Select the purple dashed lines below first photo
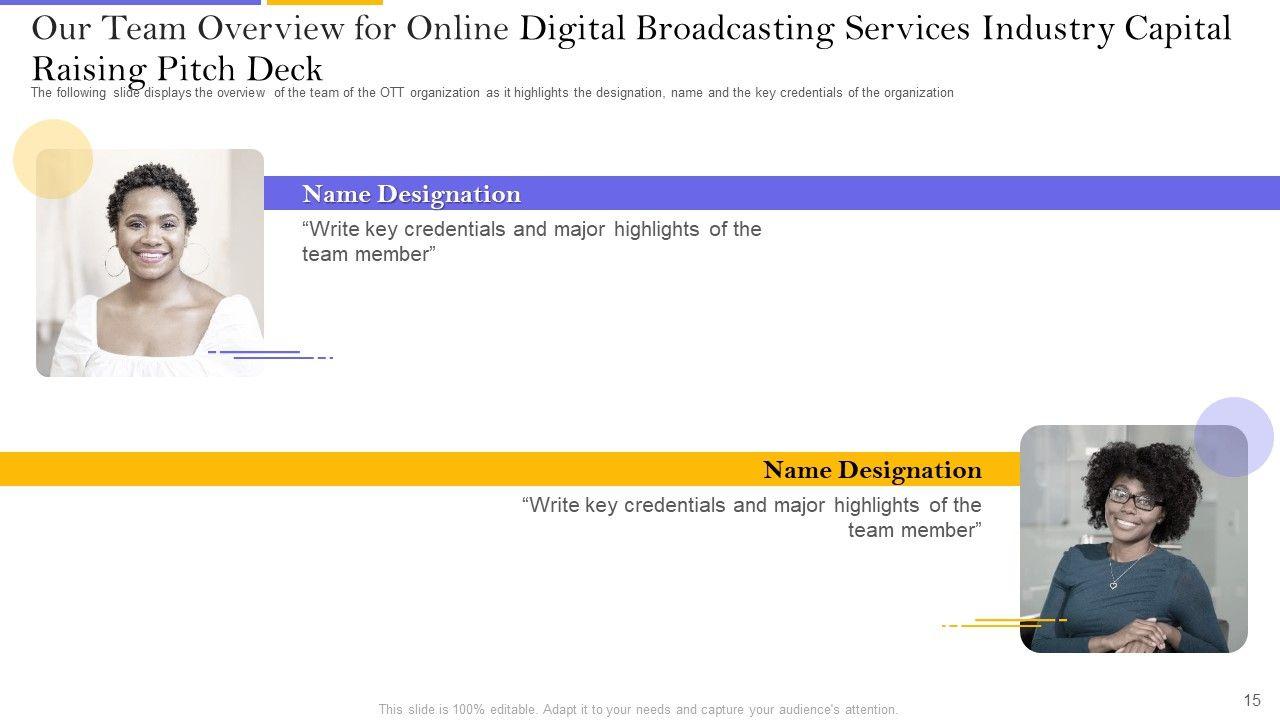The height and width of the screenshot is (720, 1280). [270, 354]
